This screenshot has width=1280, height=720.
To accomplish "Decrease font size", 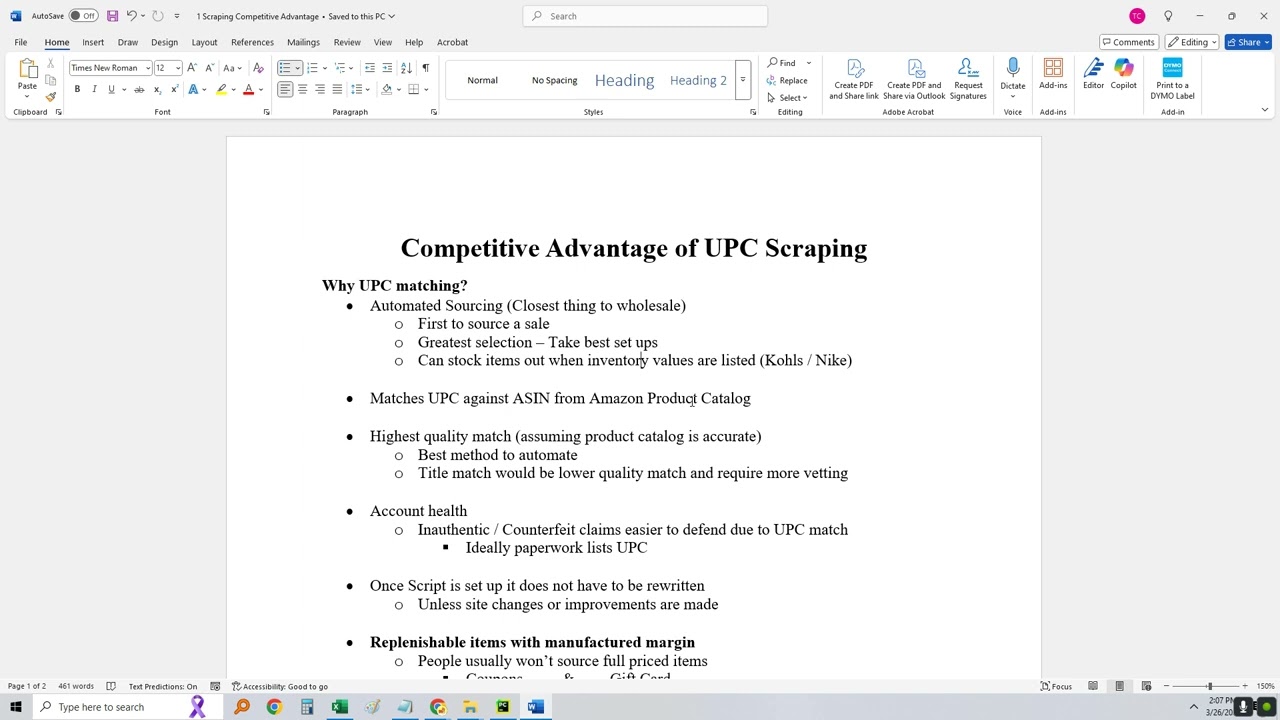I will pos(208,68).
